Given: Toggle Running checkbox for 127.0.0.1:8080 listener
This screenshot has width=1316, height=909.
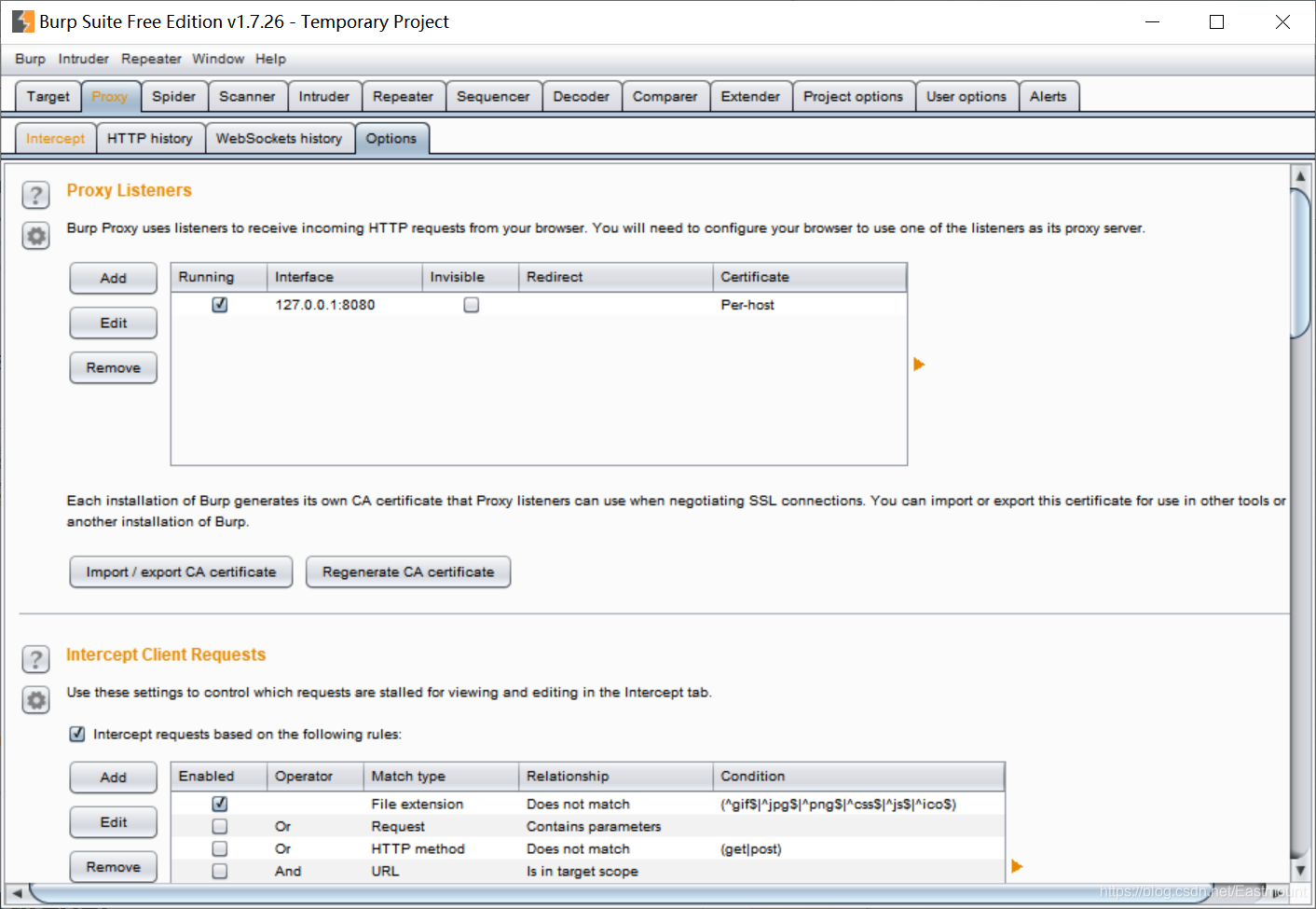Looking at the screenshot, I should 220,305.
